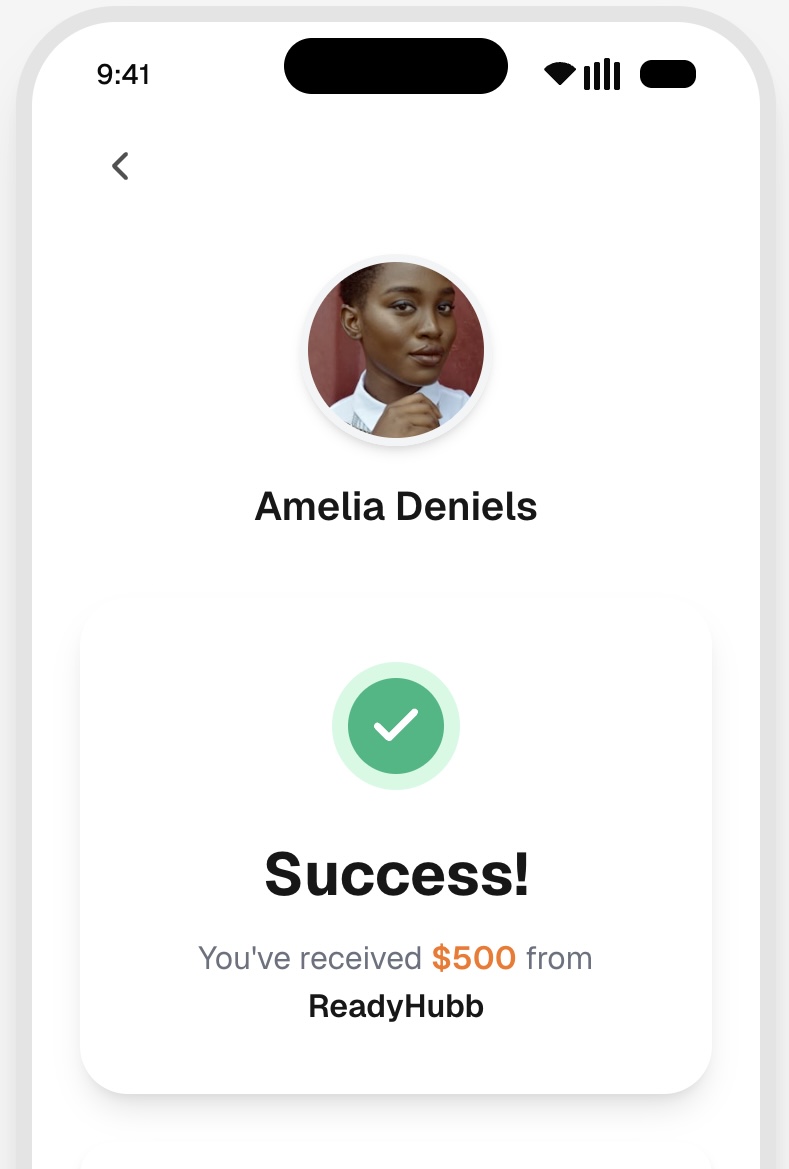Image resolution: width=789 pixels, height=1169 pixels.
Task: Go back using the left chevron arrow
Action: tap(120, 166)
